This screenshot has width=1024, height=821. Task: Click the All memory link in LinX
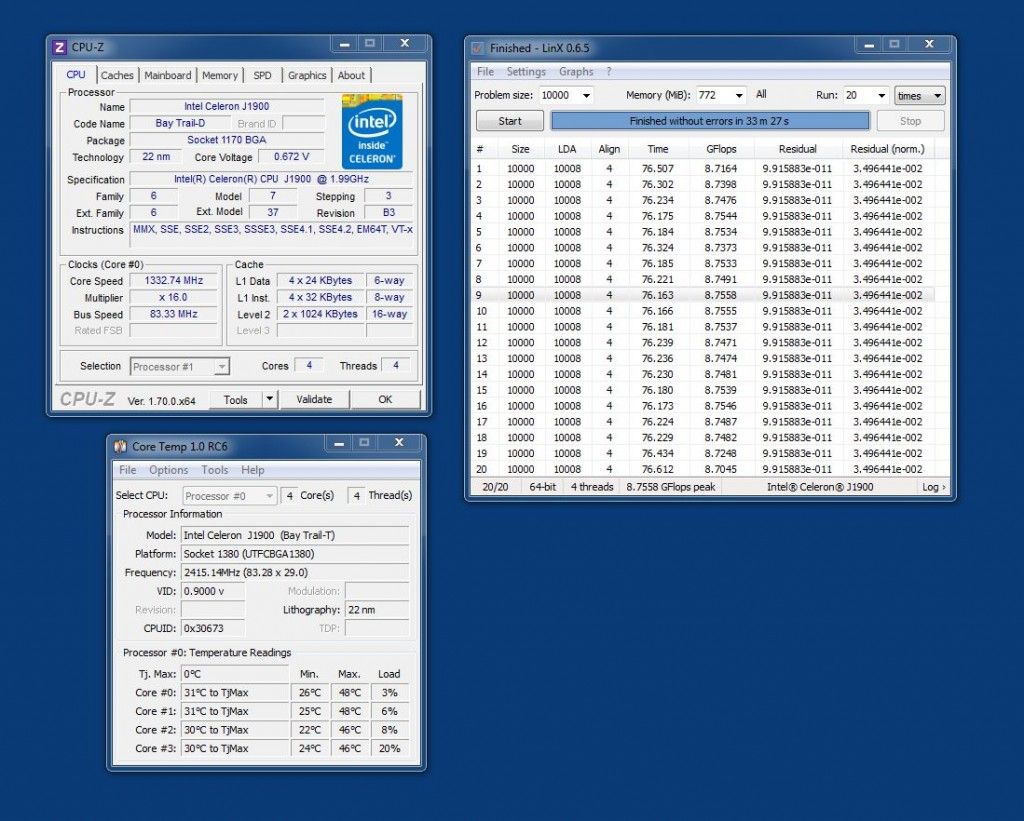(761, 95)
